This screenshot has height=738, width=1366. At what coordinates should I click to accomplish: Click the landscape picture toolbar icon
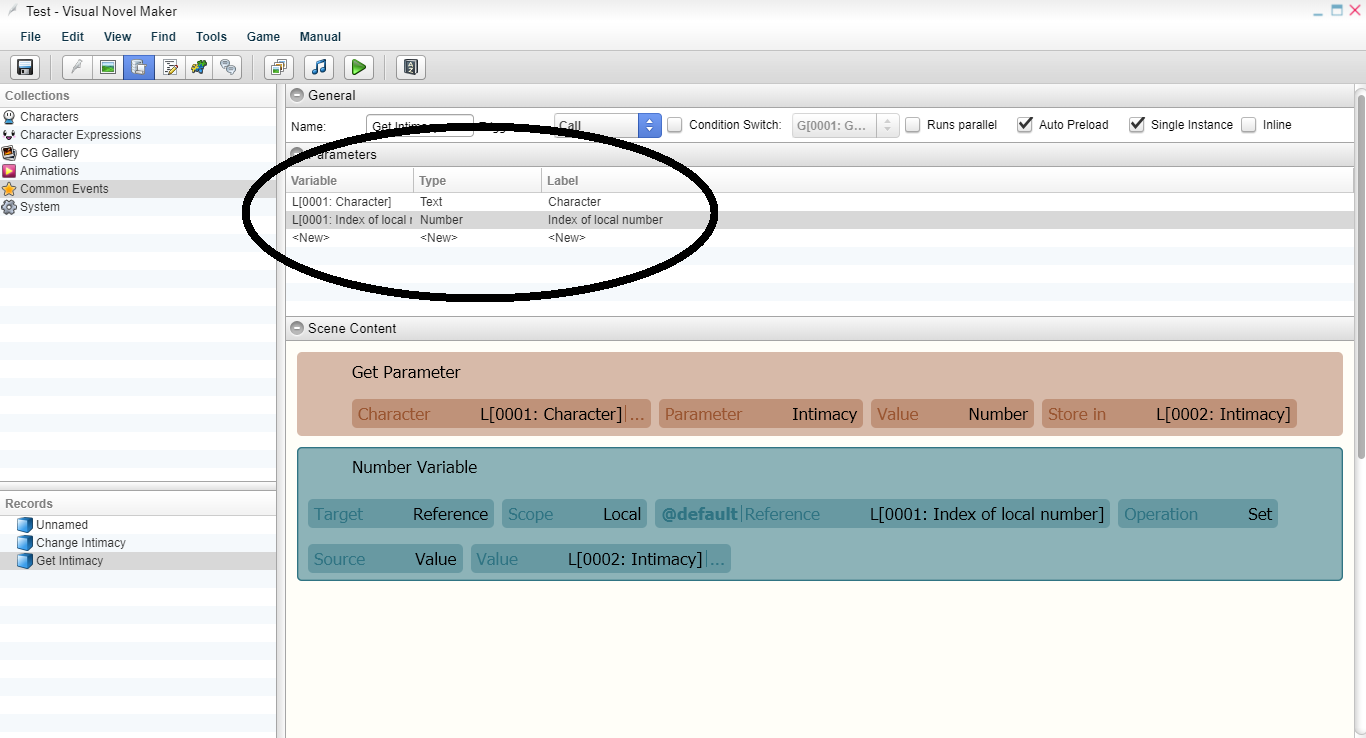(x=108, y=68)
